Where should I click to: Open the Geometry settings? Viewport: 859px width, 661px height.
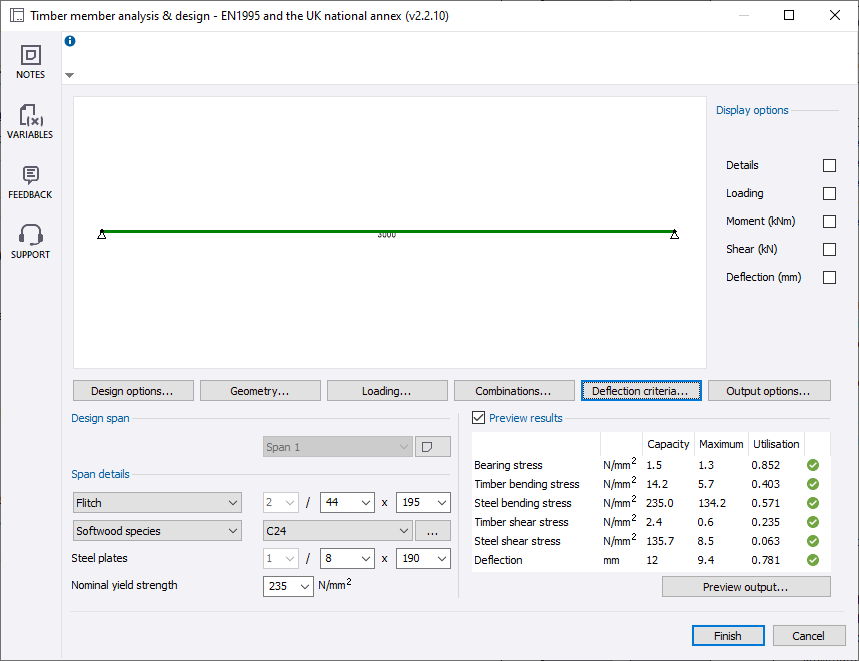pos(260,390)
